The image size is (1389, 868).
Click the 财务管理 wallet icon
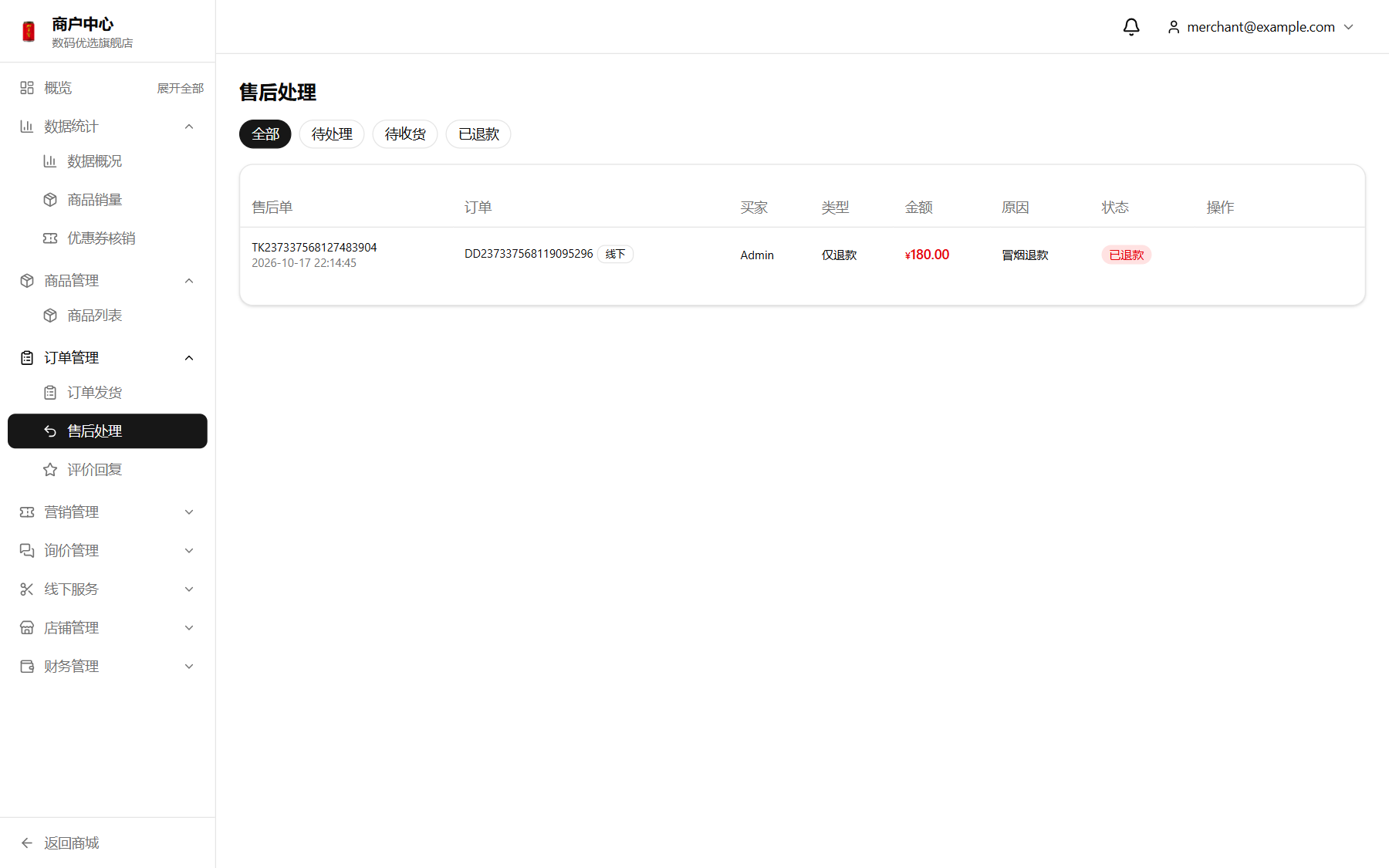point(27,667)
